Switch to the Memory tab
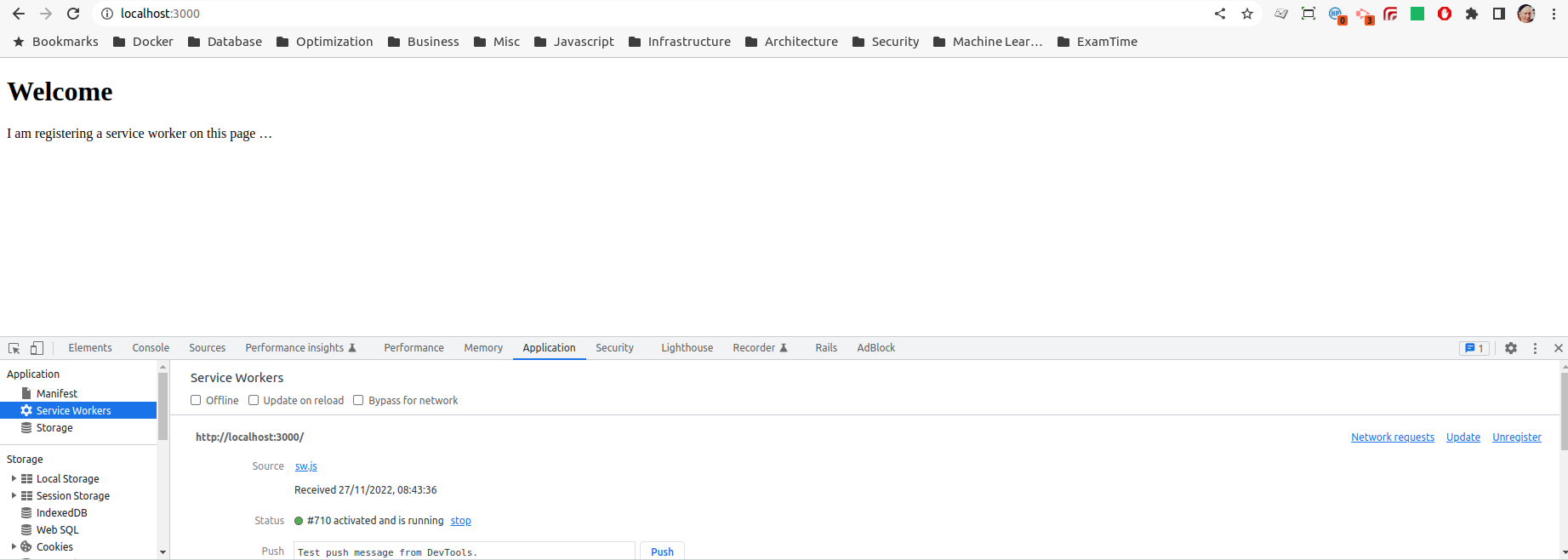 click(483, 348)
